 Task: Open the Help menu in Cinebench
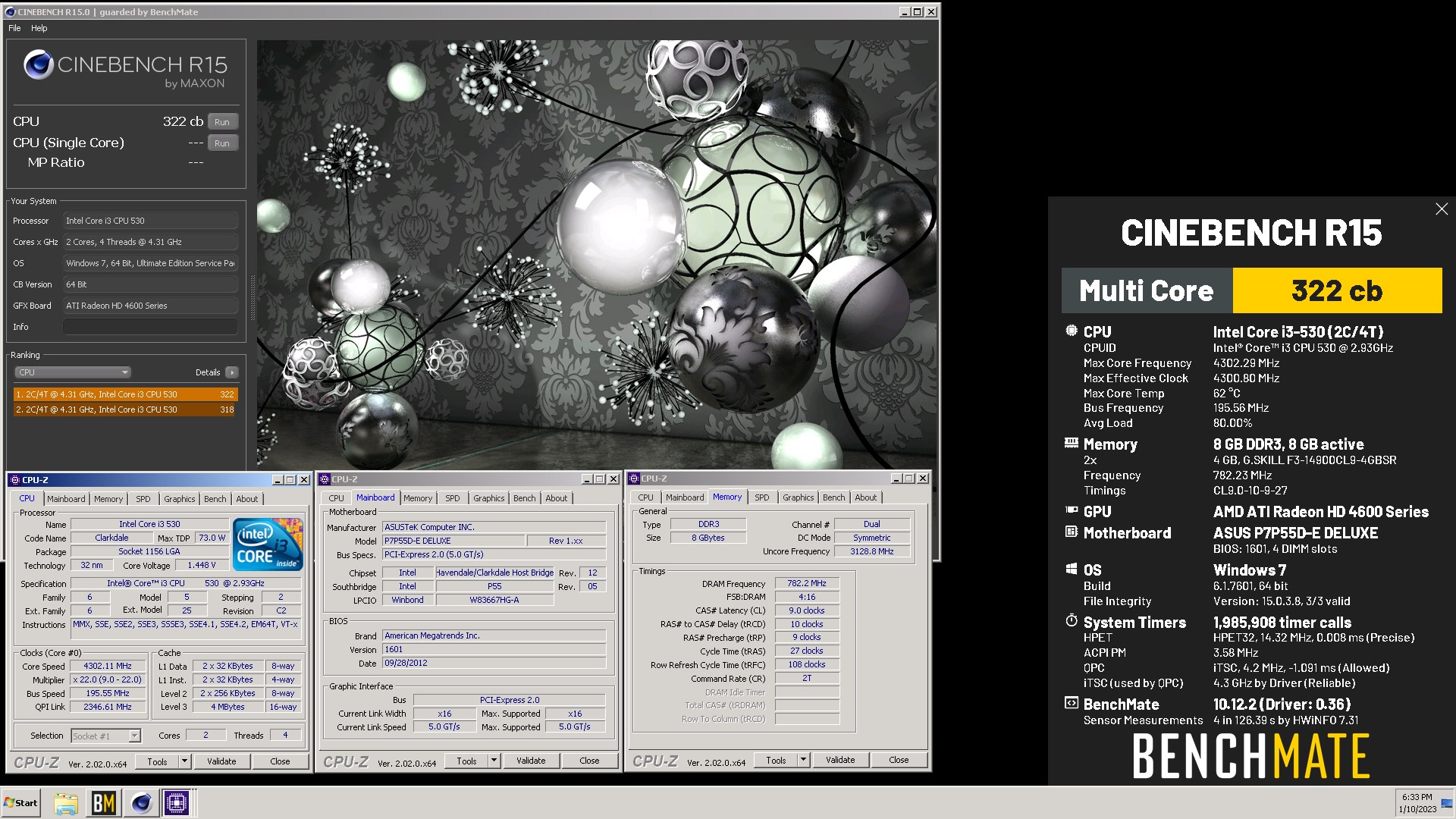point(39,28)
